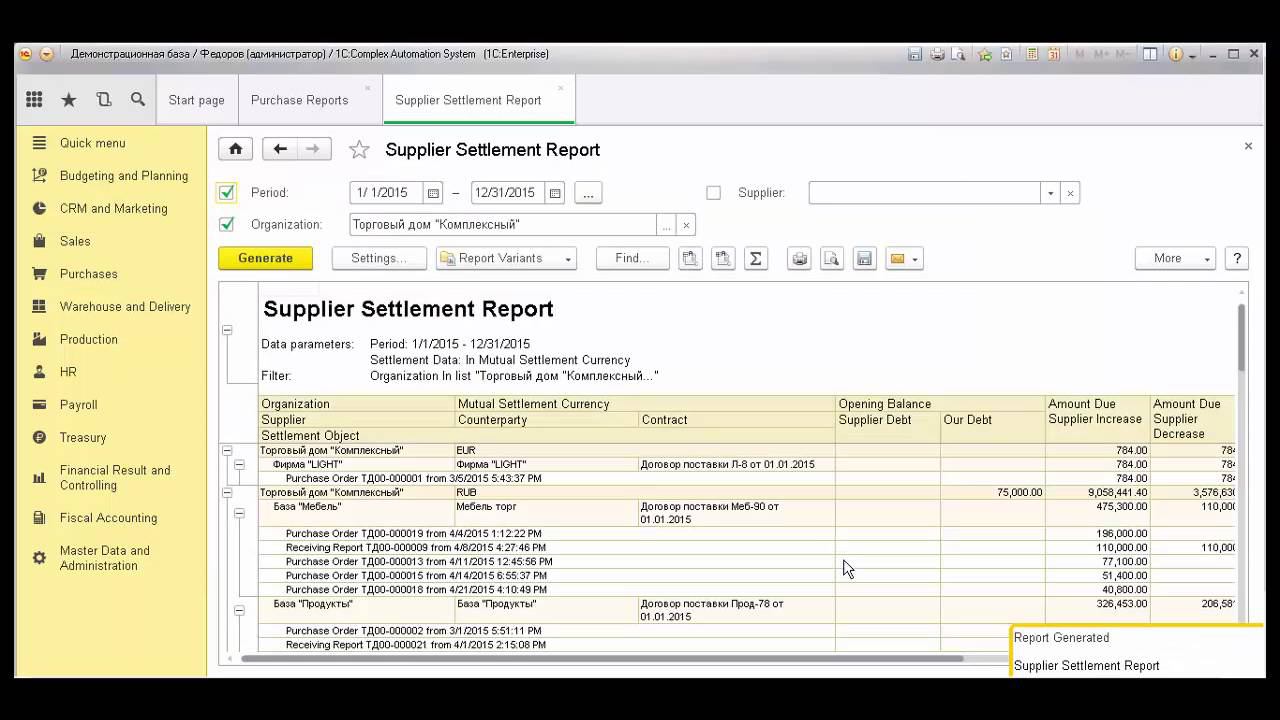
Task: Switch to the Purchase Reports tab
Action: point(300,100)
